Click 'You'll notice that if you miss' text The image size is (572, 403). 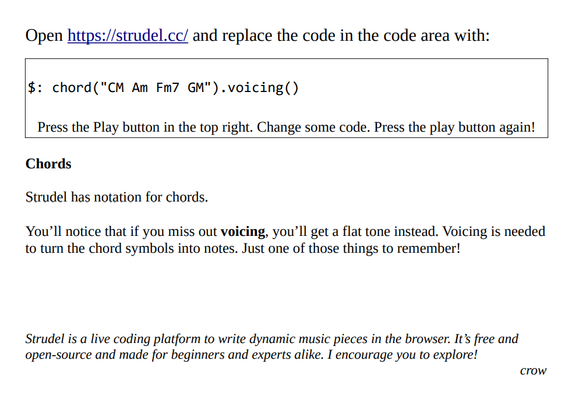(121, 232)
